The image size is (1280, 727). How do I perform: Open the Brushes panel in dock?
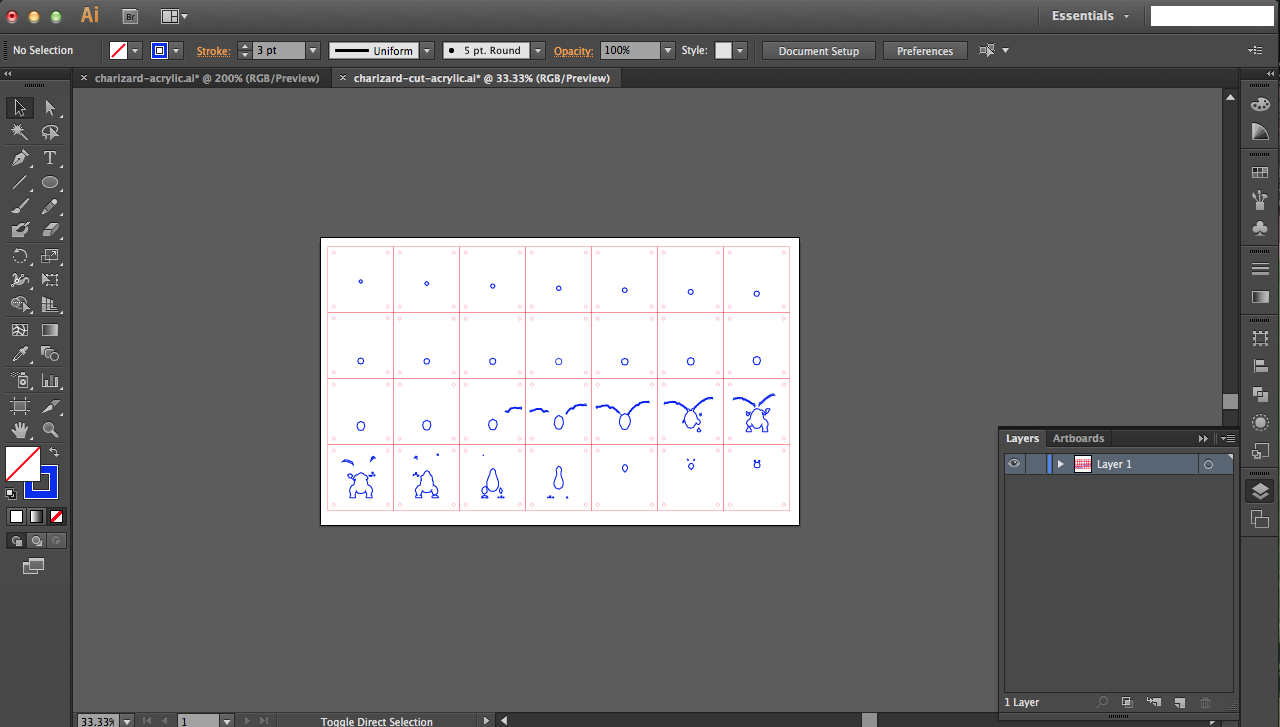tap(1260, 200)
